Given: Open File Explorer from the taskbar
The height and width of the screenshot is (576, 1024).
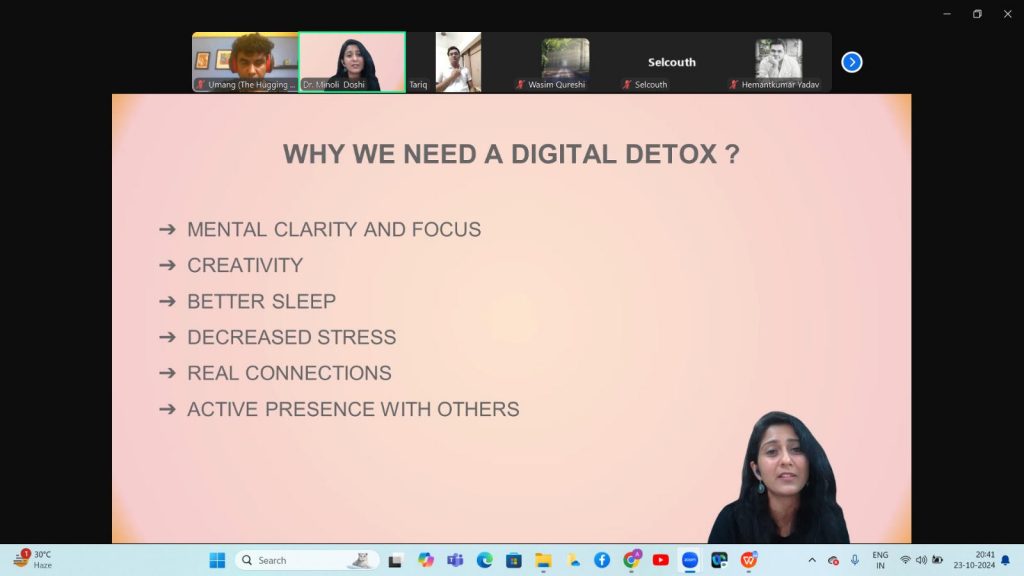Looking at the screenshot, I should 543,560.
